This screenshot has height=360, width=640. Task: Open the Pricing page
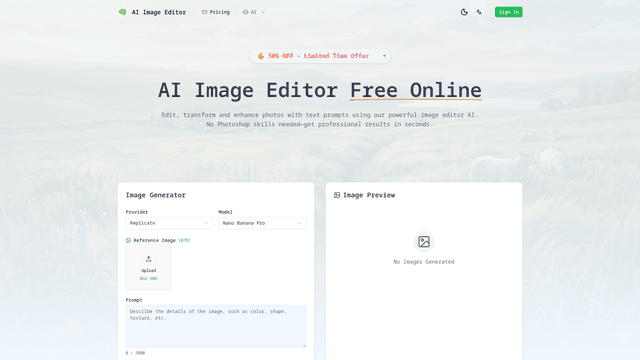tap(216, 12)
